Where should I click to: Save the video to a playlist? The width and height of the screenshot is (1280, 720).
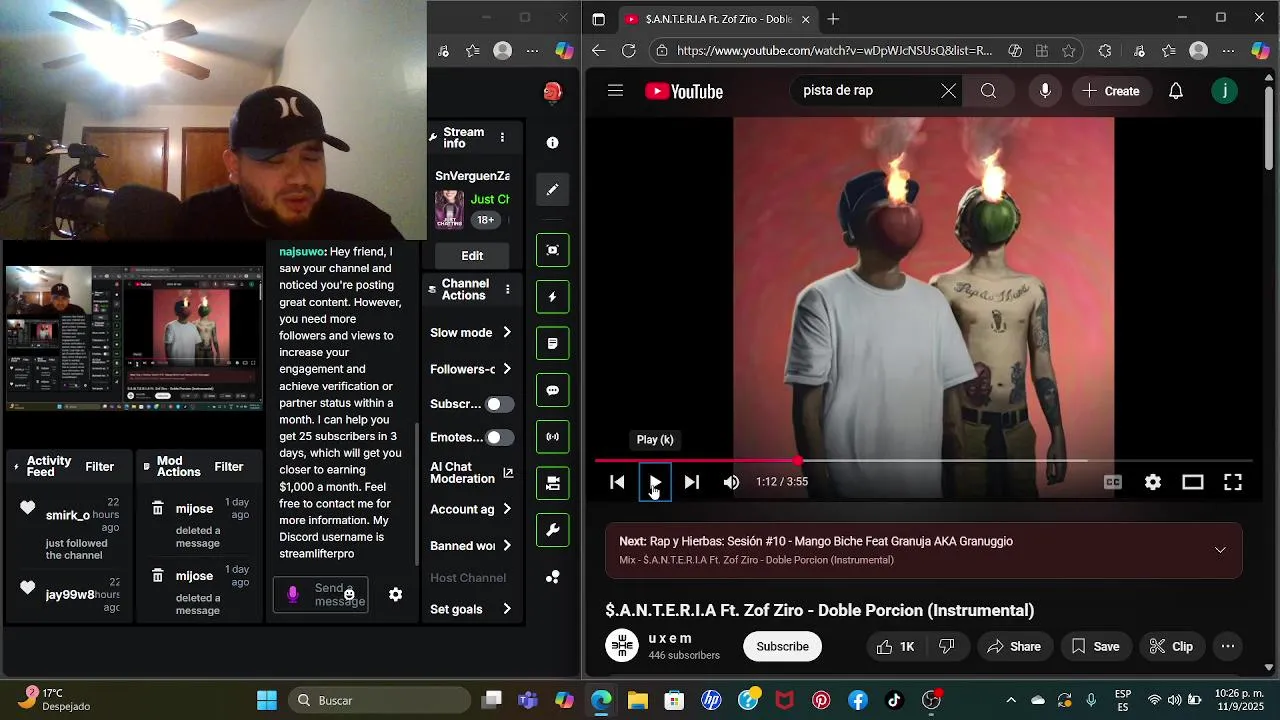coord(1095,647)
